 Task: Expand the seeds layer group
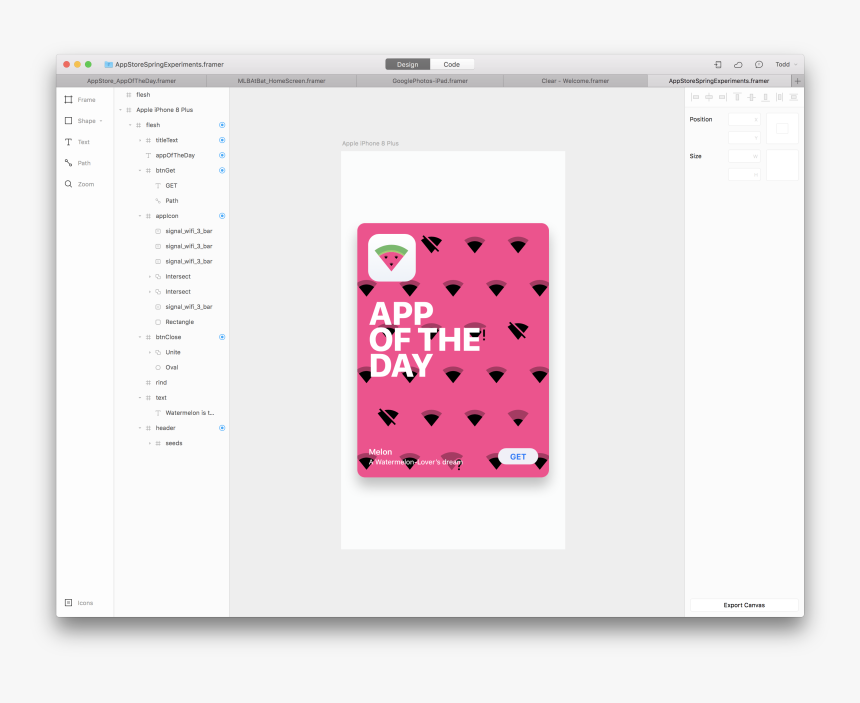150,443
